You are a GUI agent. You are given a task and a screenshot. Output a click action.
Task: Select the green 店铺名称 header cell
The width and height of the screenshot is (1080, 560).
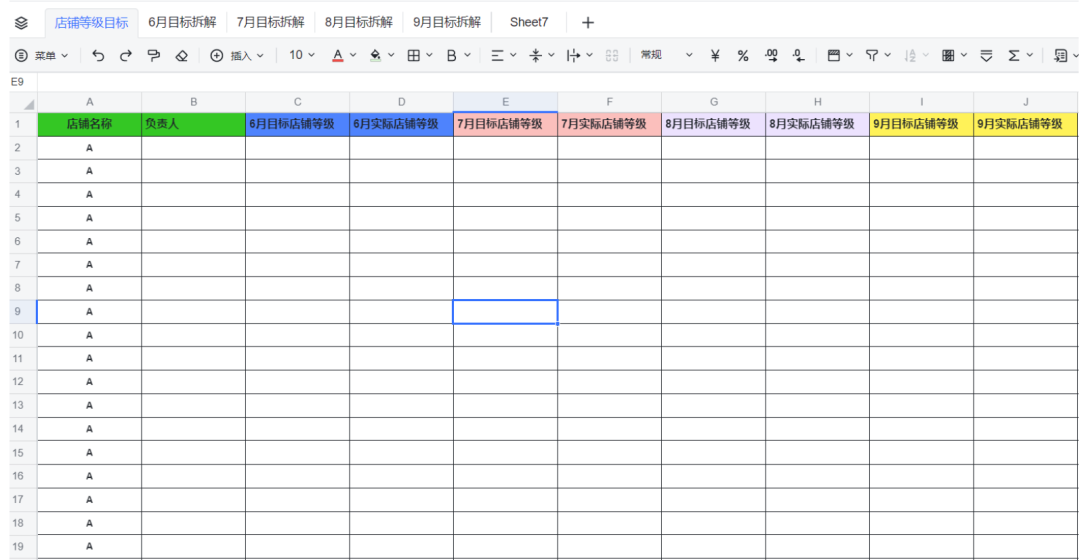[x=90, y=124]
